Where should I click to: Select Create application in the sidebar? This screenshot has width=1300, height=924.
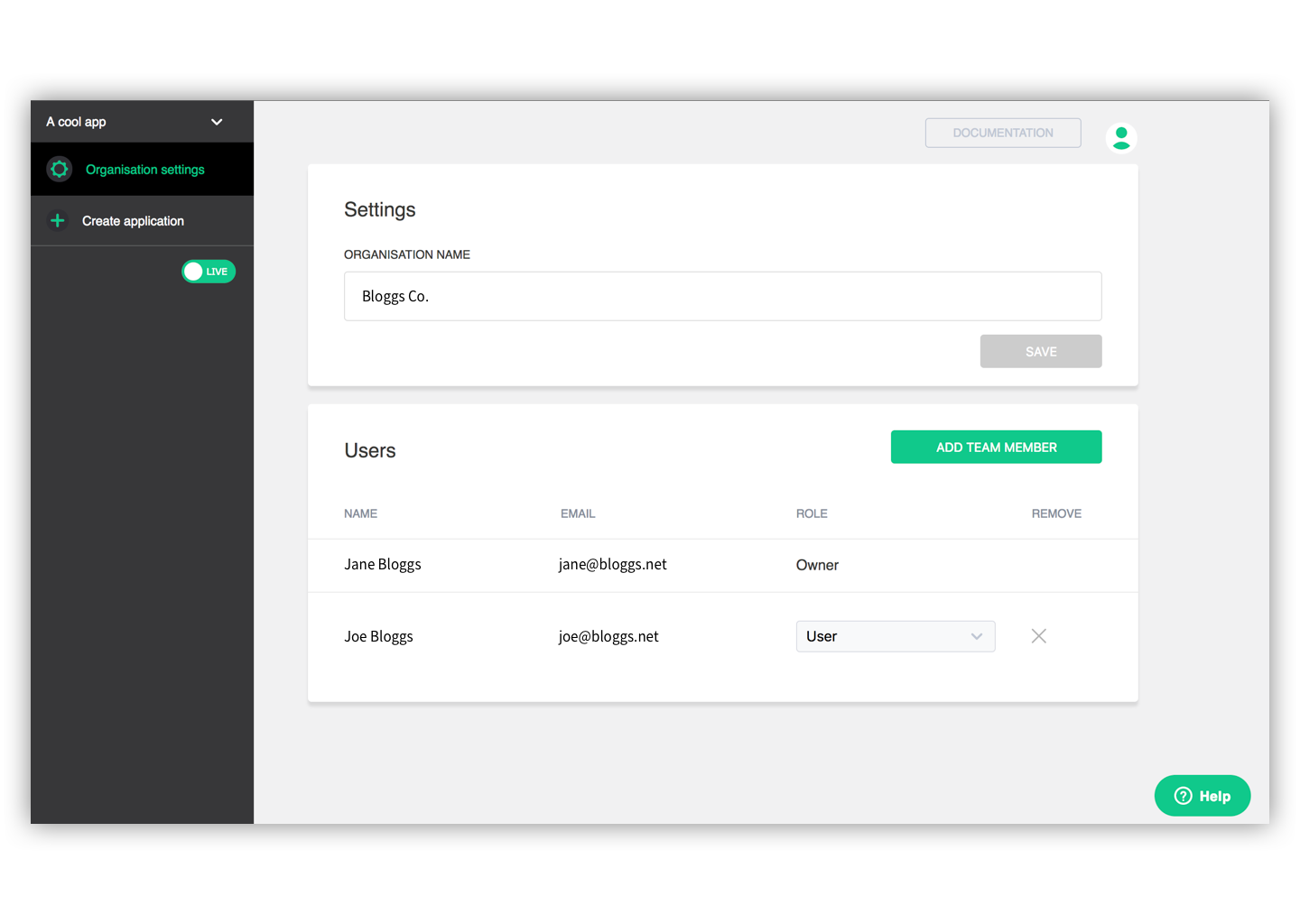(143, 220)
